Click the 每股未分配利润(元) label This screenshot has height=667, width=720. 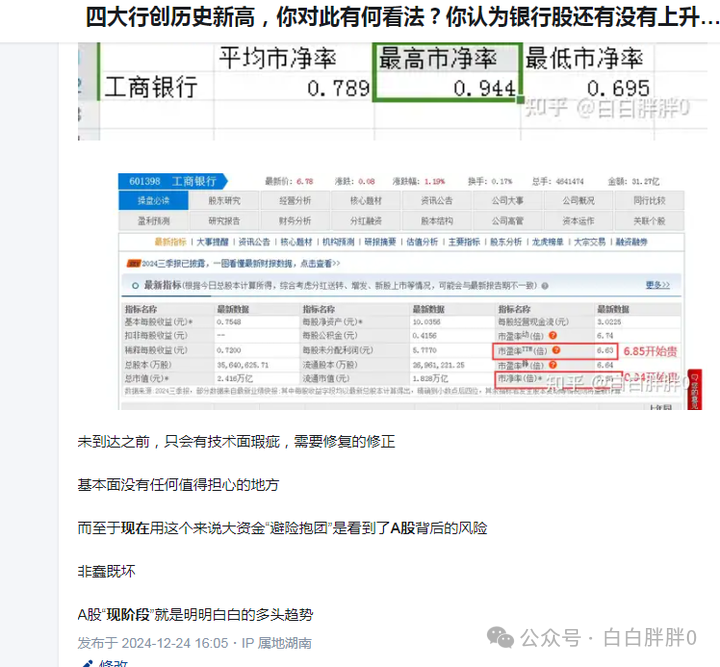tap(338, 350)
